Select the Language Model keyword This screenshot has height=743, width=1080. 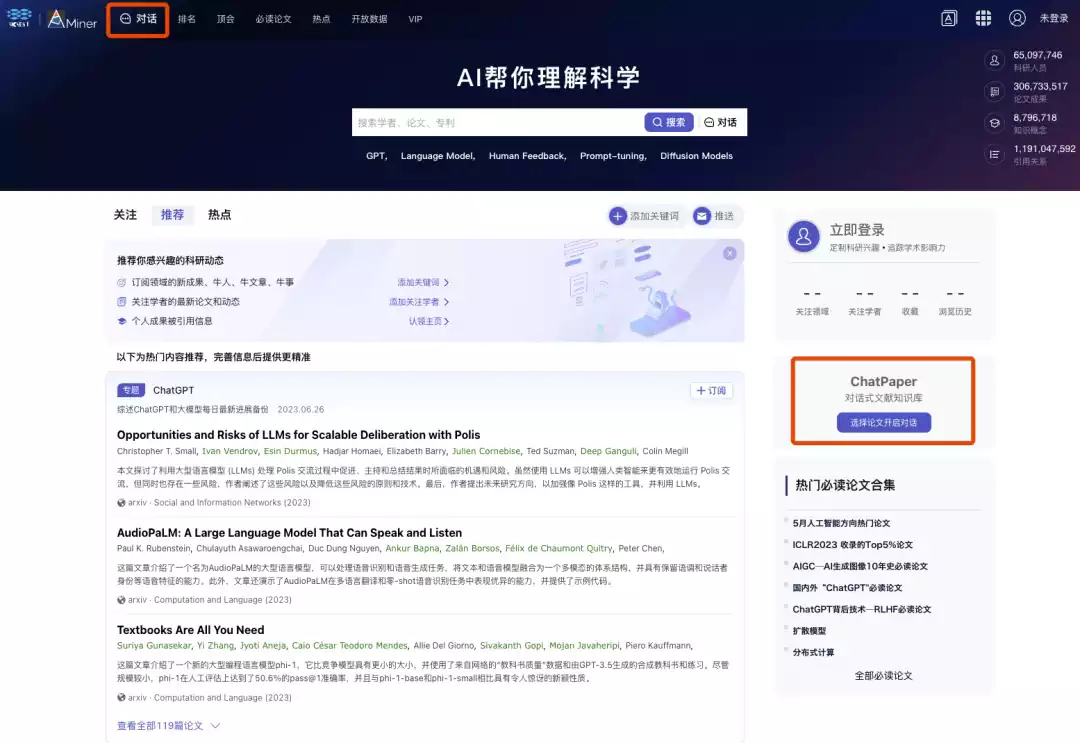[x=437, y=156]
